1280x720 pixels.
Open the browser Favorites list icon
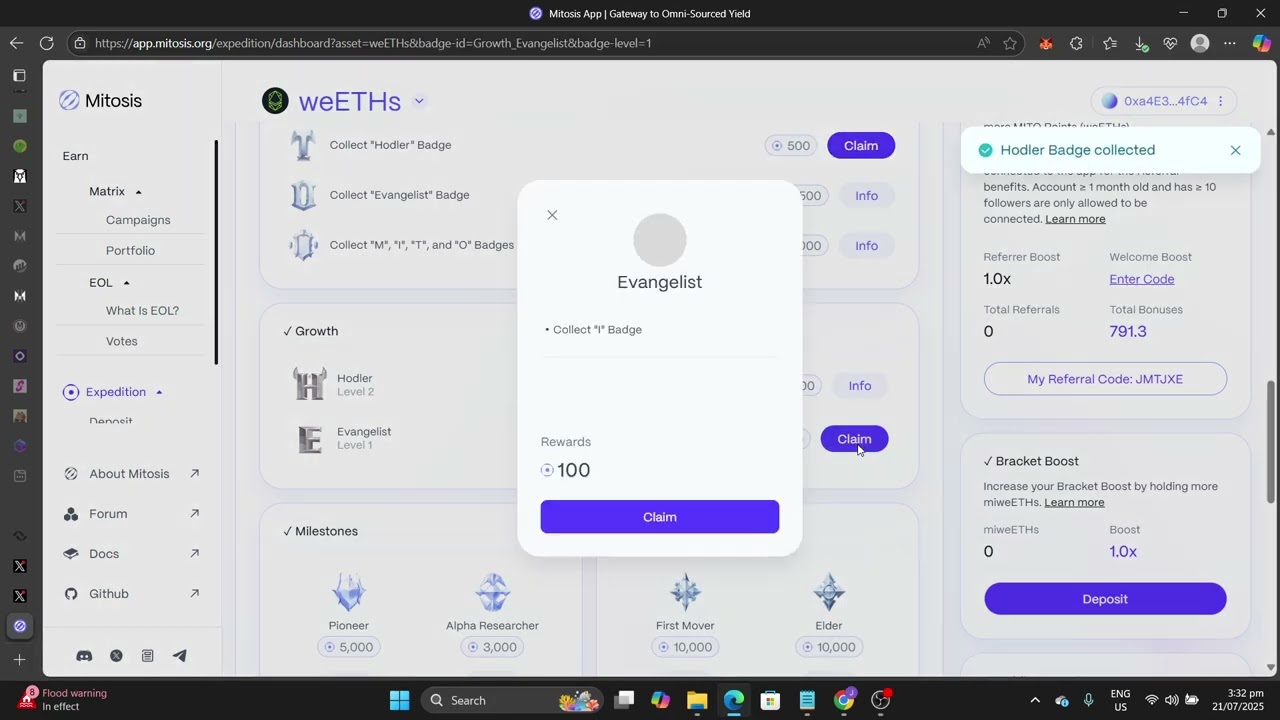1110,43
